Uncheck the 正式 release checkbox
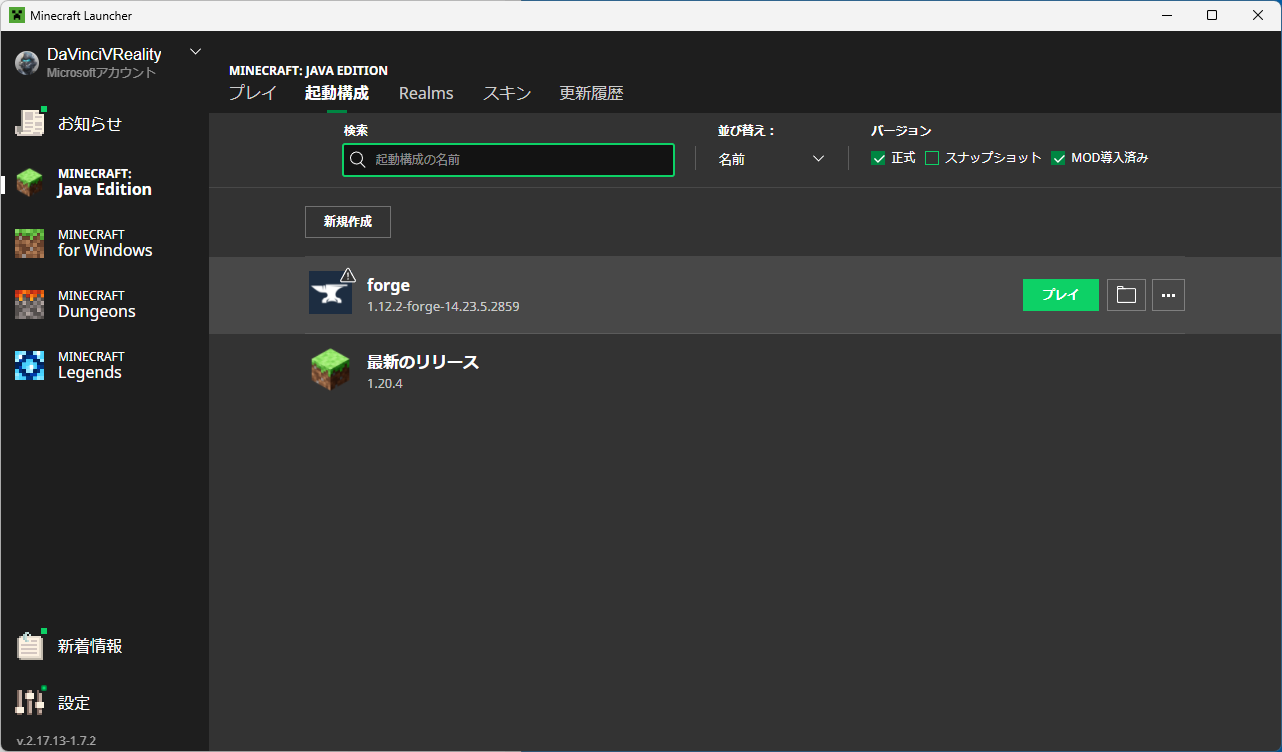Image resolution: width=1282 pixels, height=752 pixels. point(879,158)
